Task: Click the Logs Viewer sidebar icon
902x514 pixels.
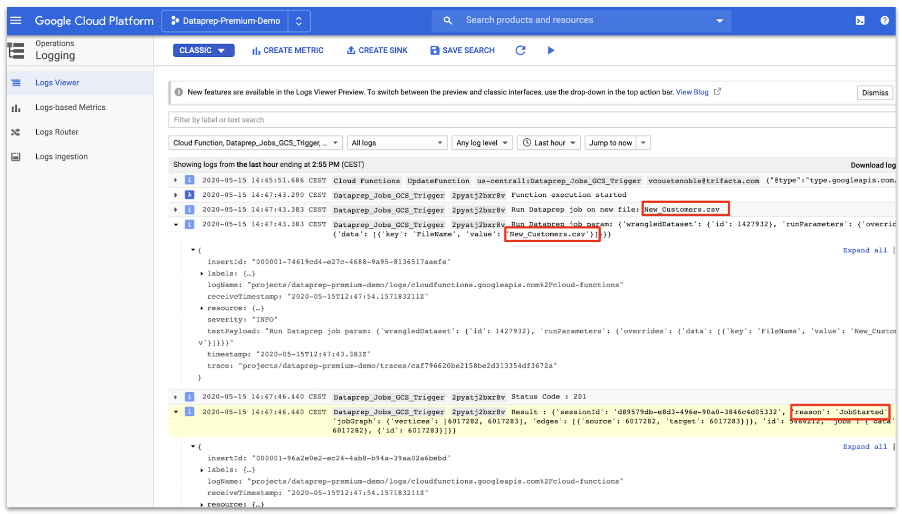Action: 16,83
